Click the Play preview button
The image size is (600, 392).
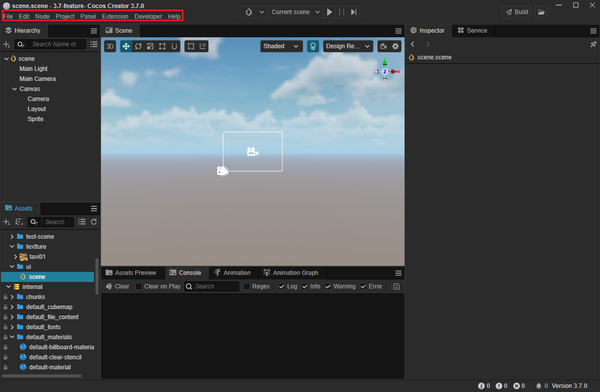click(x=329, y=12)
